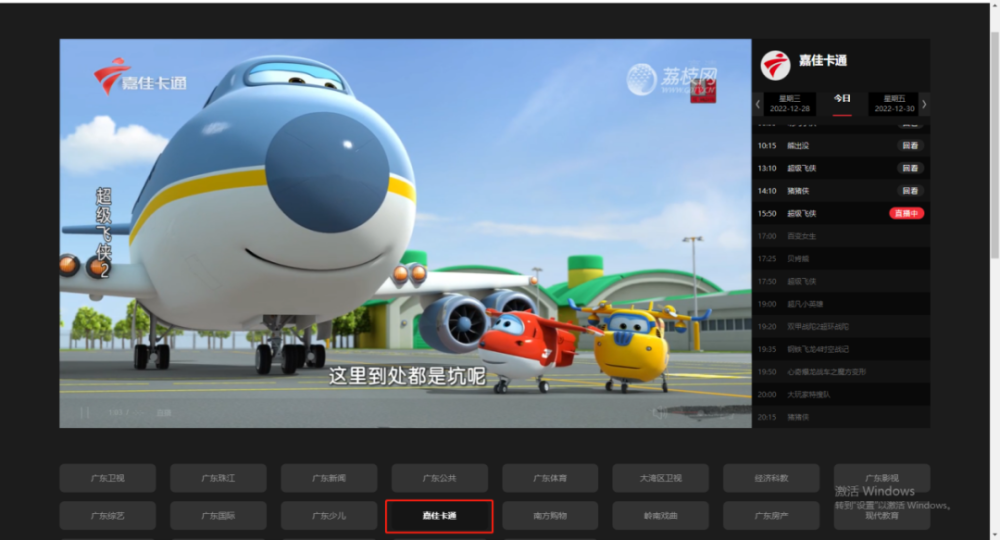
Task: Click the 嘉佳卡通 channel title in the schedule panel
Action: [x=823, y=61]
